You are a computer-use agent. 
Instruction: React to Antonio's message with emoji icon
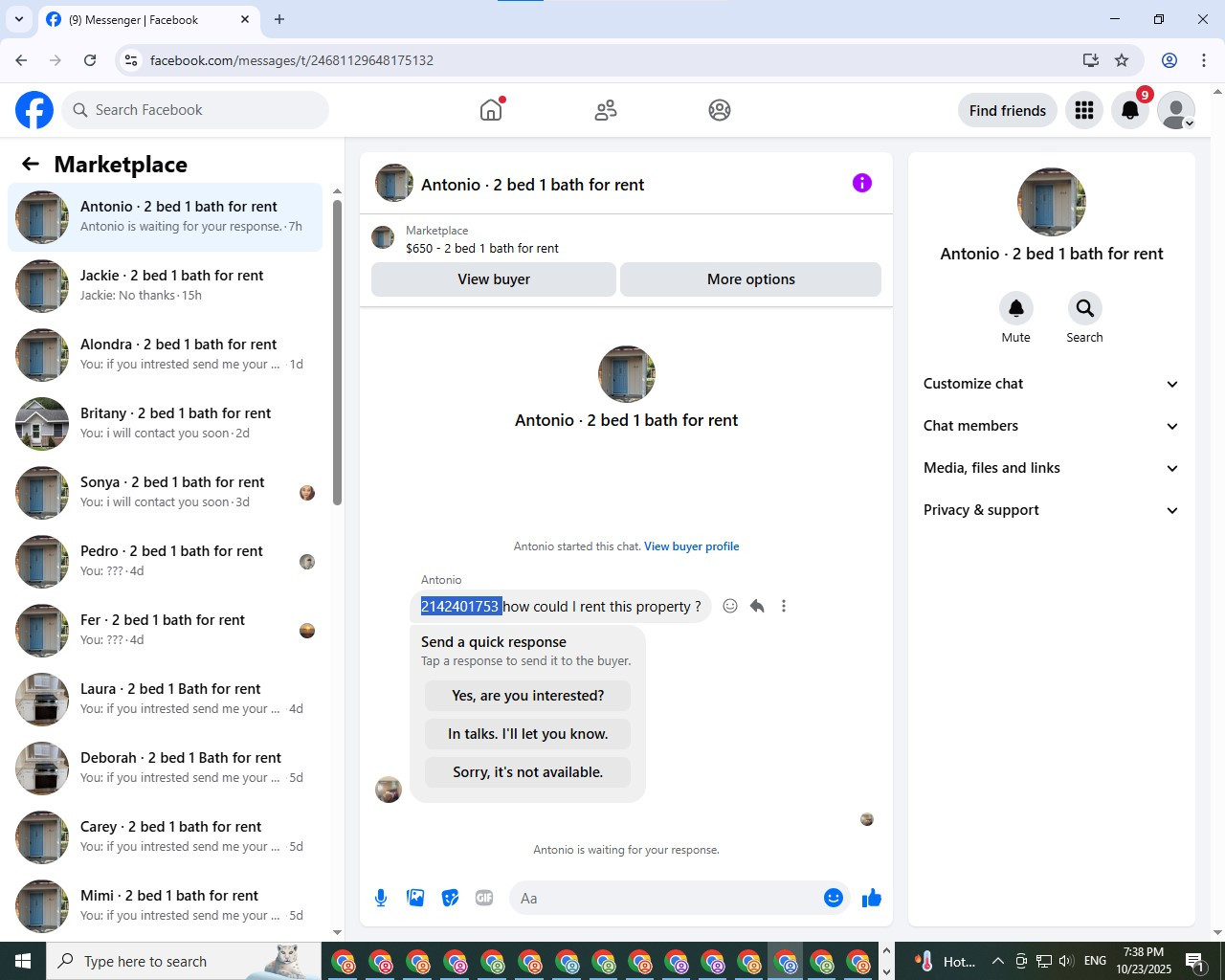tap(730, 606)
